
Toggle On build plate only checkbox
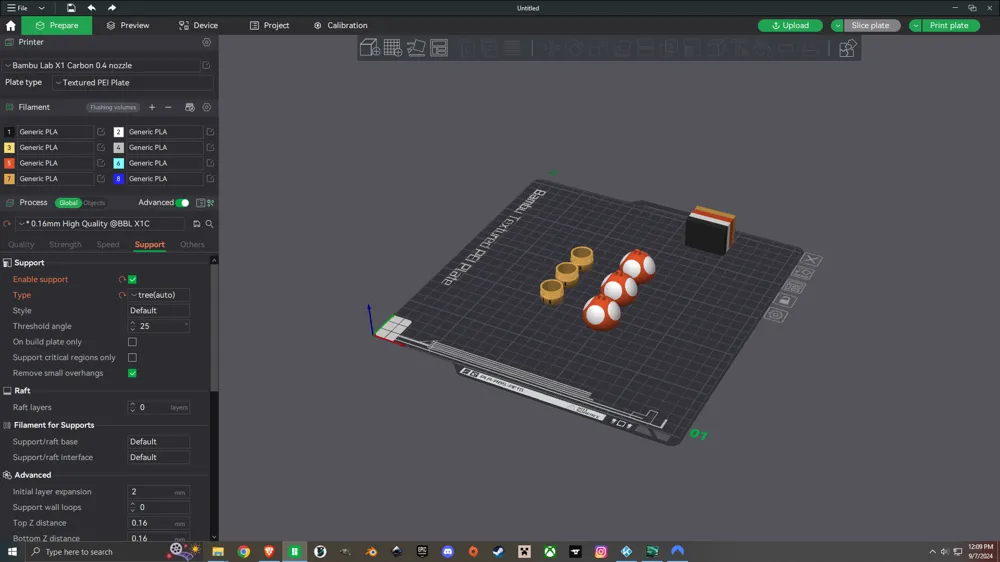pyautogui.click(x=132, y=342)
